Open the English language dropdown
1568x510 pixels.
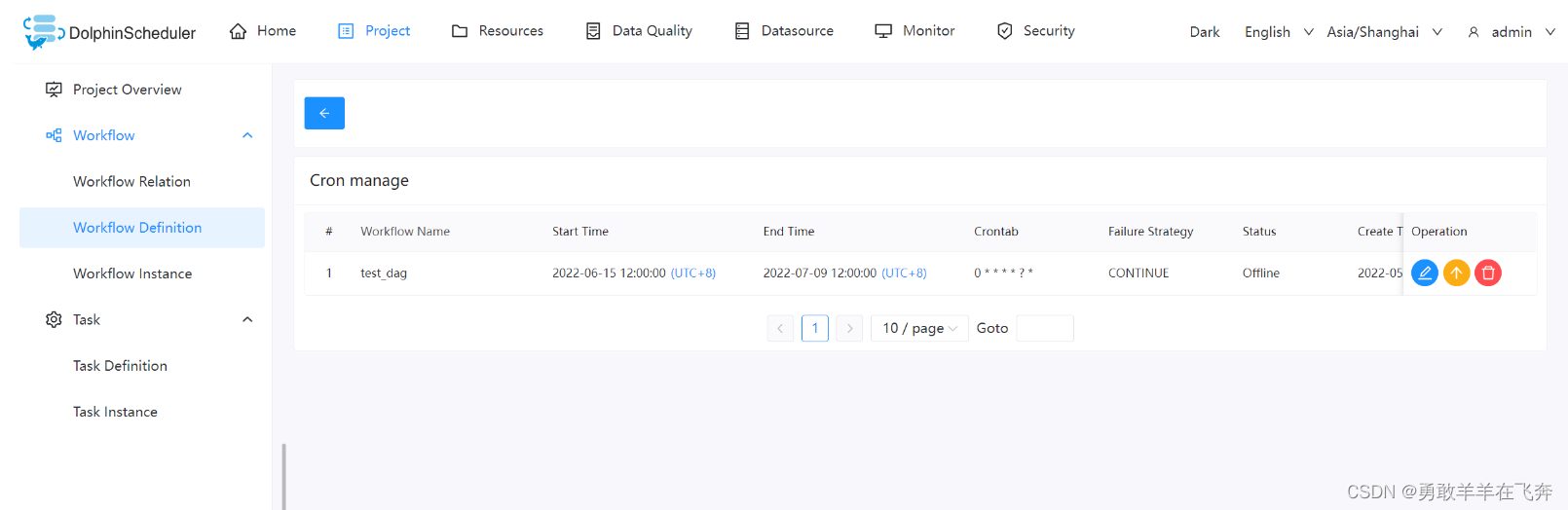(x=1278, y=32)
